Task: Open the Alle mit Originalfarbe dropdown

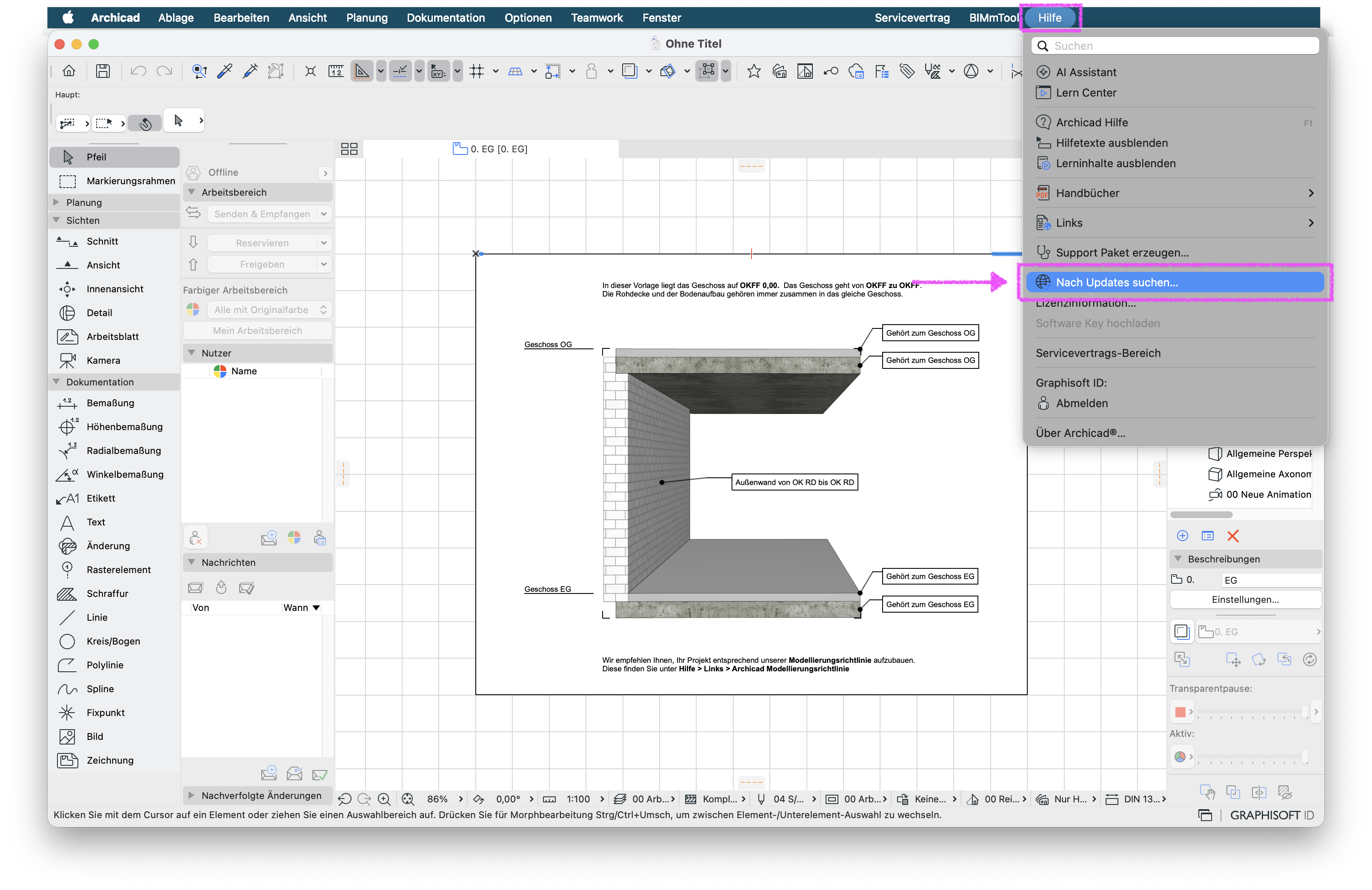Action: click(x=269, y=310)
